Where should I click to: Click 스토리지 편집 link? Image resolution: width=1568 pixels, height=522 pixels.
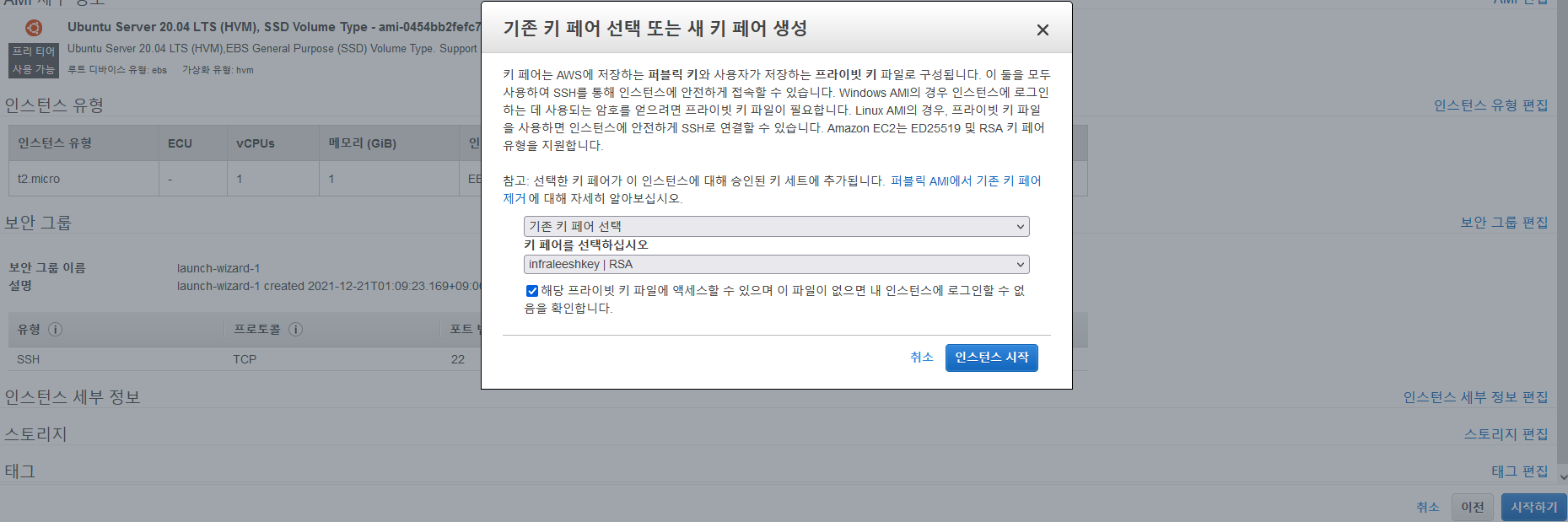tap(1506, 434)
